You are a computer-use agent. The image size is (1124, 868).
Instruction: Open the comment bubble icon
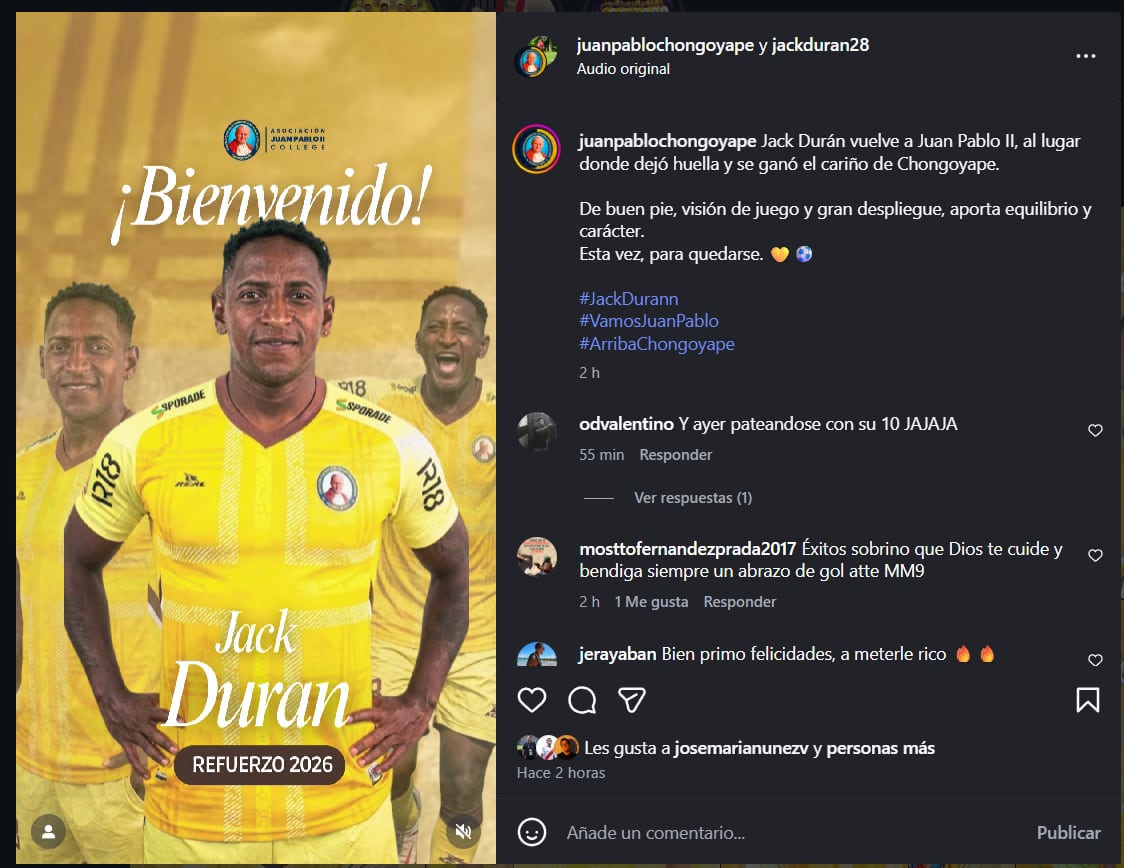[582, 700]
